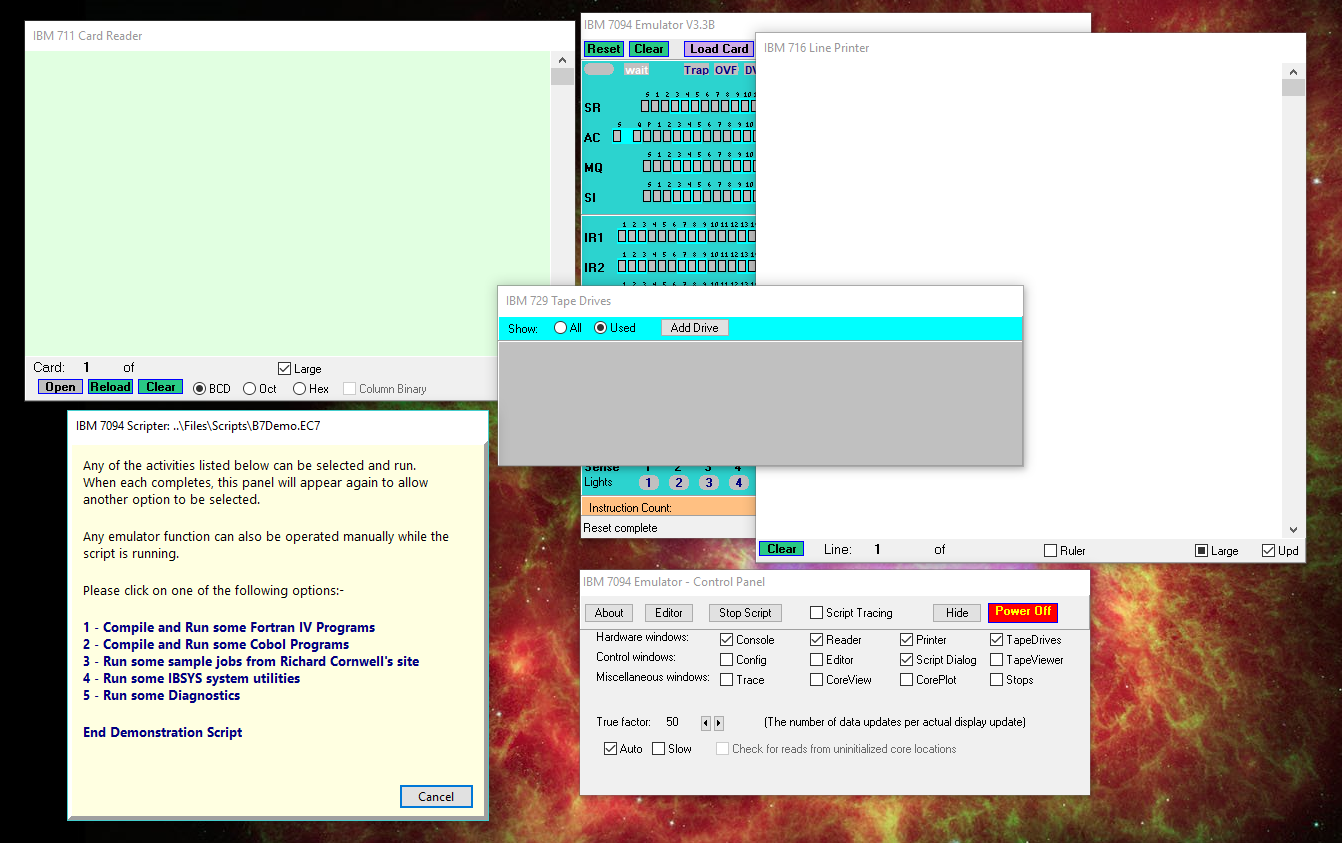Viewport: 1342px width, 843px height.
Task: Enable the TapeViewer checkbox
Action: 997,660
